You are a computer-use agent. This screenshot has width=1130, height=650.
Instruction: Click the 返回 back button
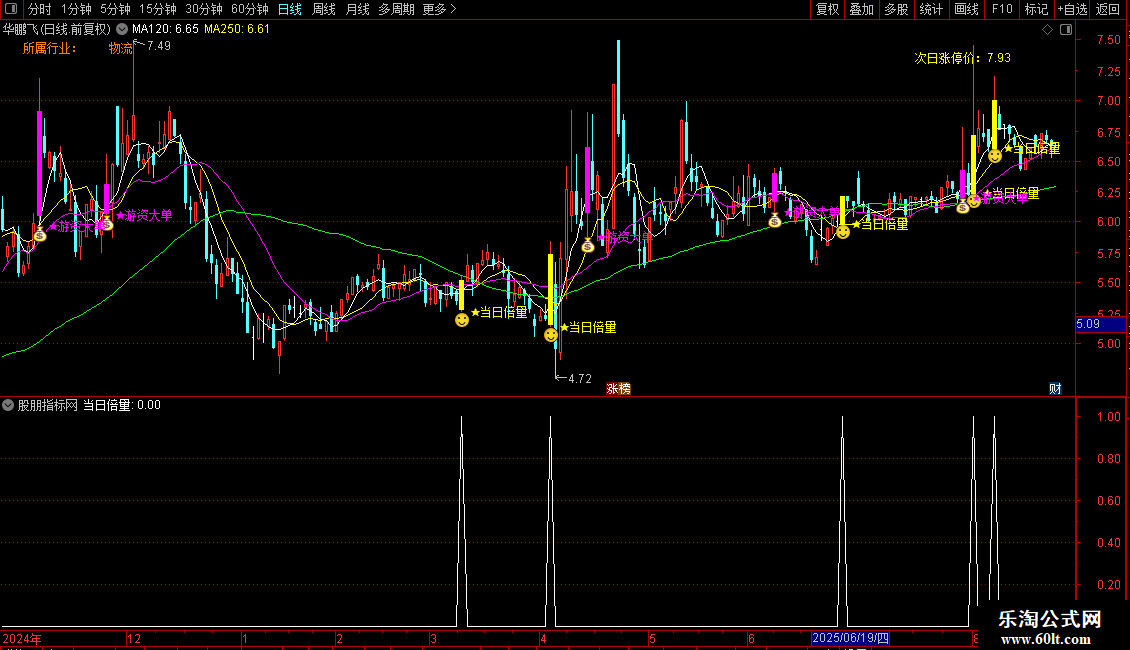(x=1108, y=9)
